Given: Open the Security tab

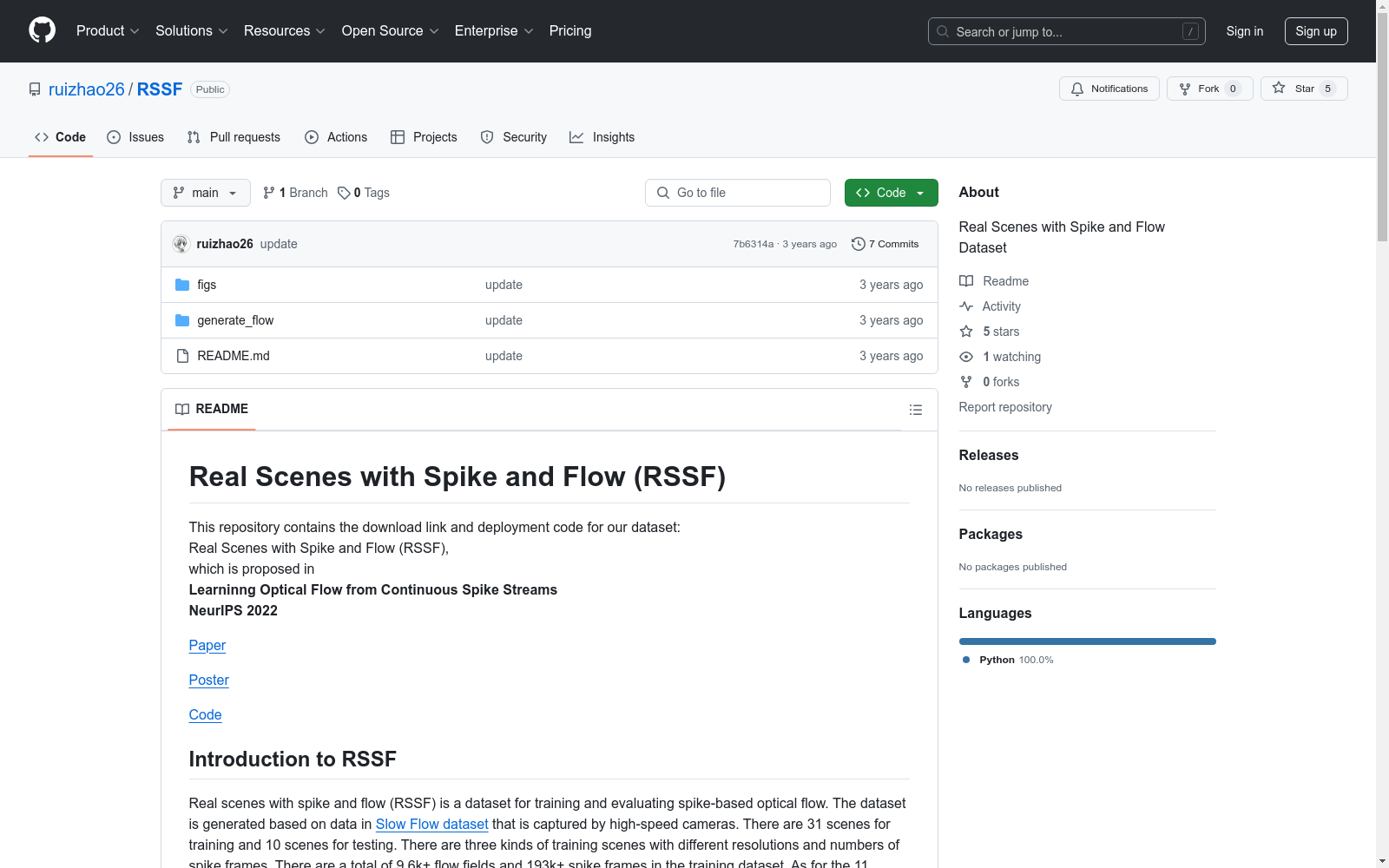Looking at the screenshot, I should point(514,137).
